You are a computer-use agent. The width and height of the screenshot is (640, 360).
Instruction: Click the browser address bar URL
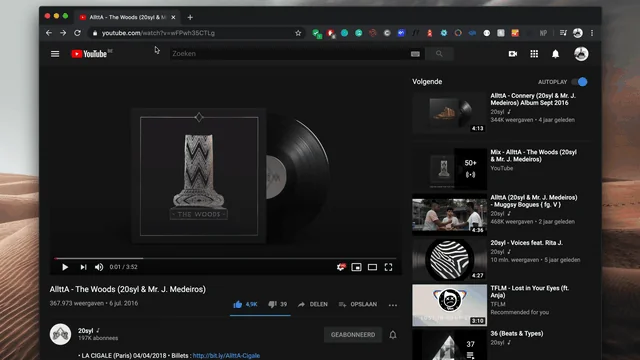point(158,33)
